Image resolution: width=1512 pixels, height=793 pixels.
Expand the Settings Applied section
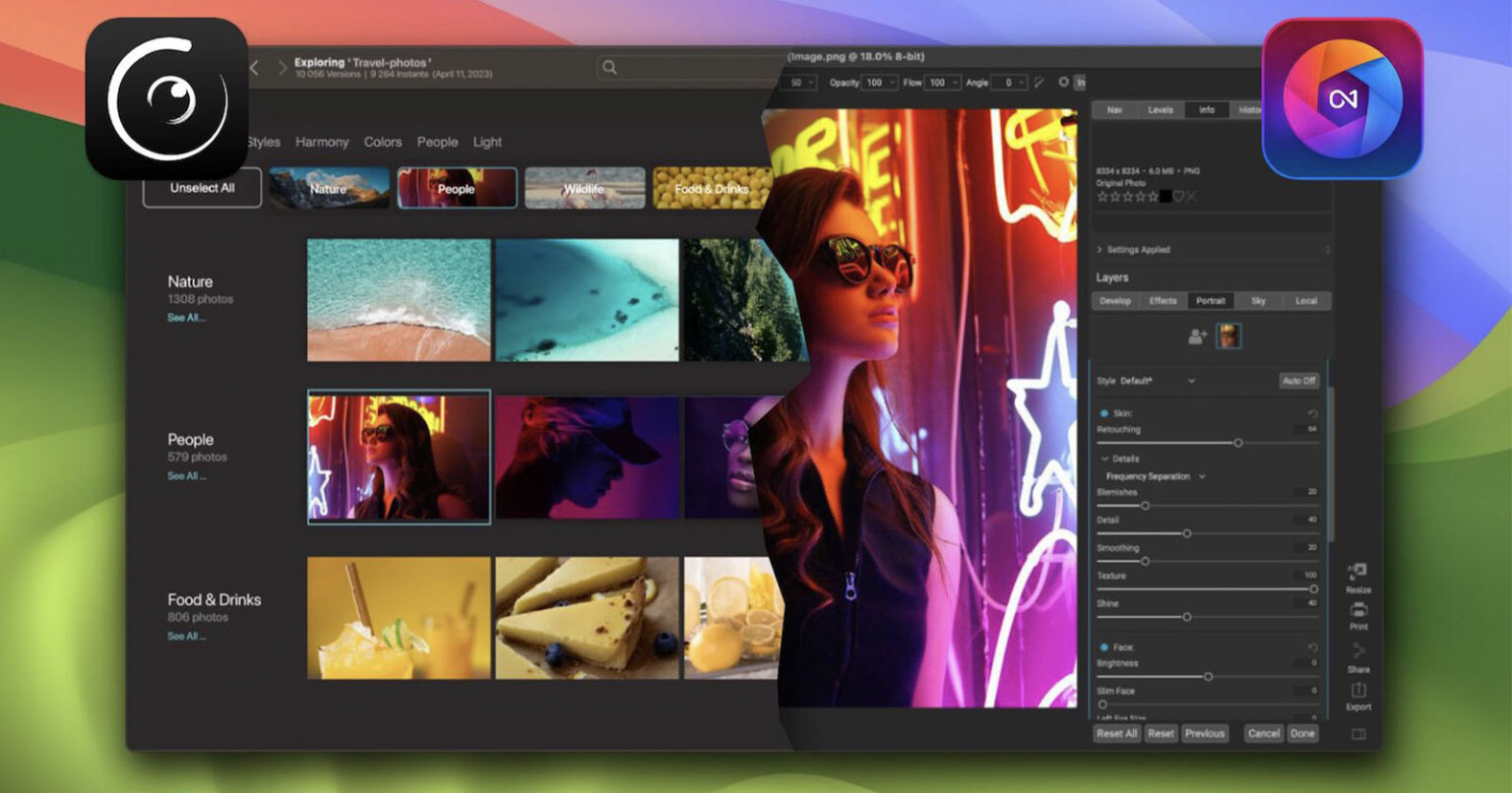pyautogui.click(x=1100, y=250)
